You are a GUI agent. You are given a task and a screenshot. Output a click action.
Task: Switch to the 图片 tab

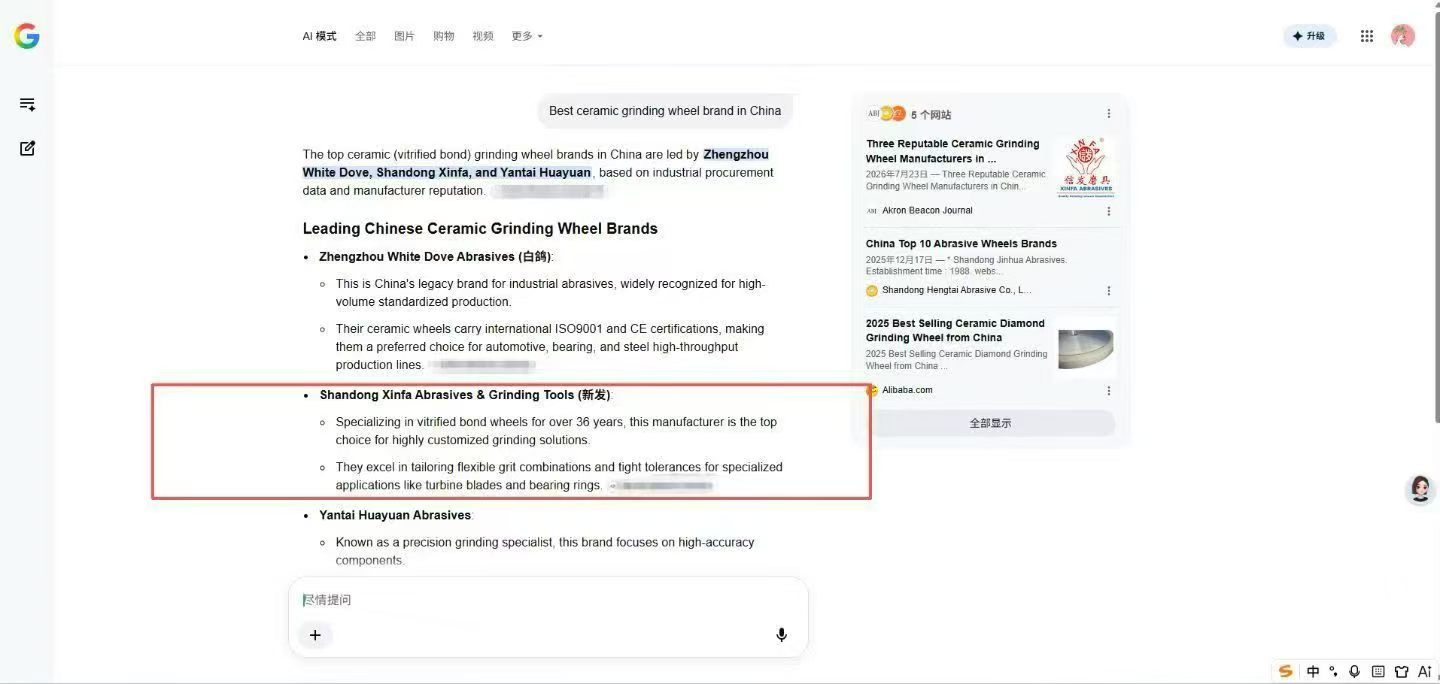point(404,36)
